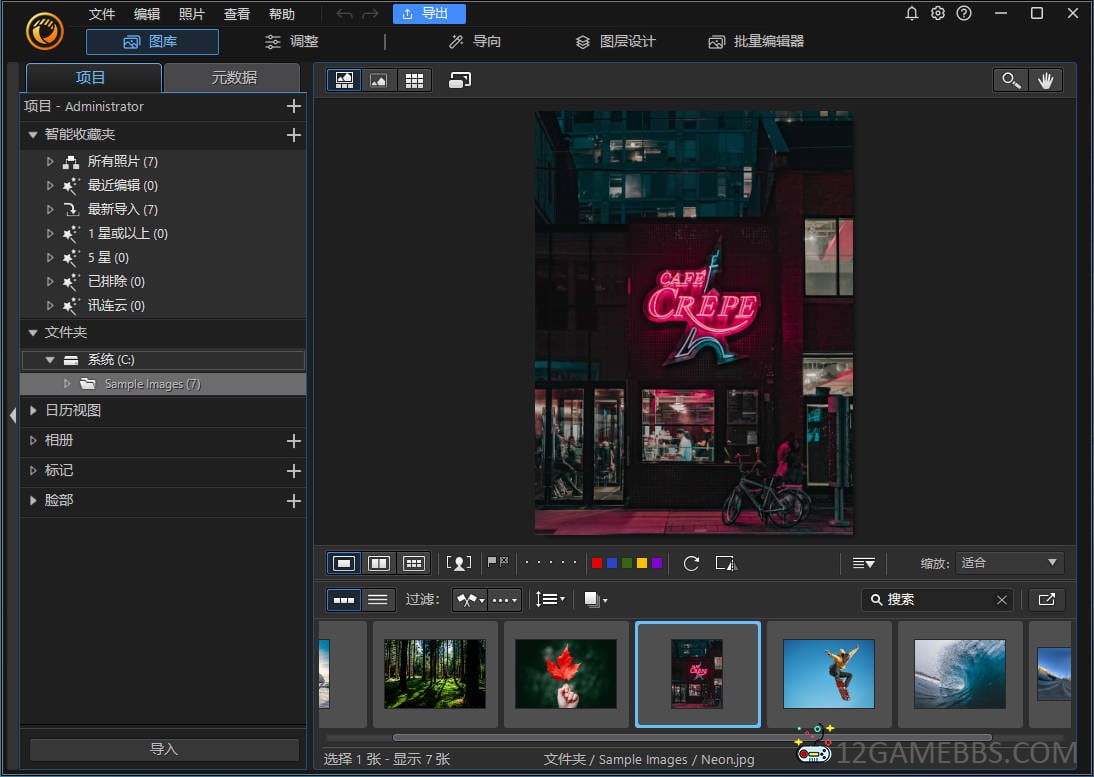Select the zoom magnifier tool
This screenshot has width=1094, height=777.
click(1010, 80)
